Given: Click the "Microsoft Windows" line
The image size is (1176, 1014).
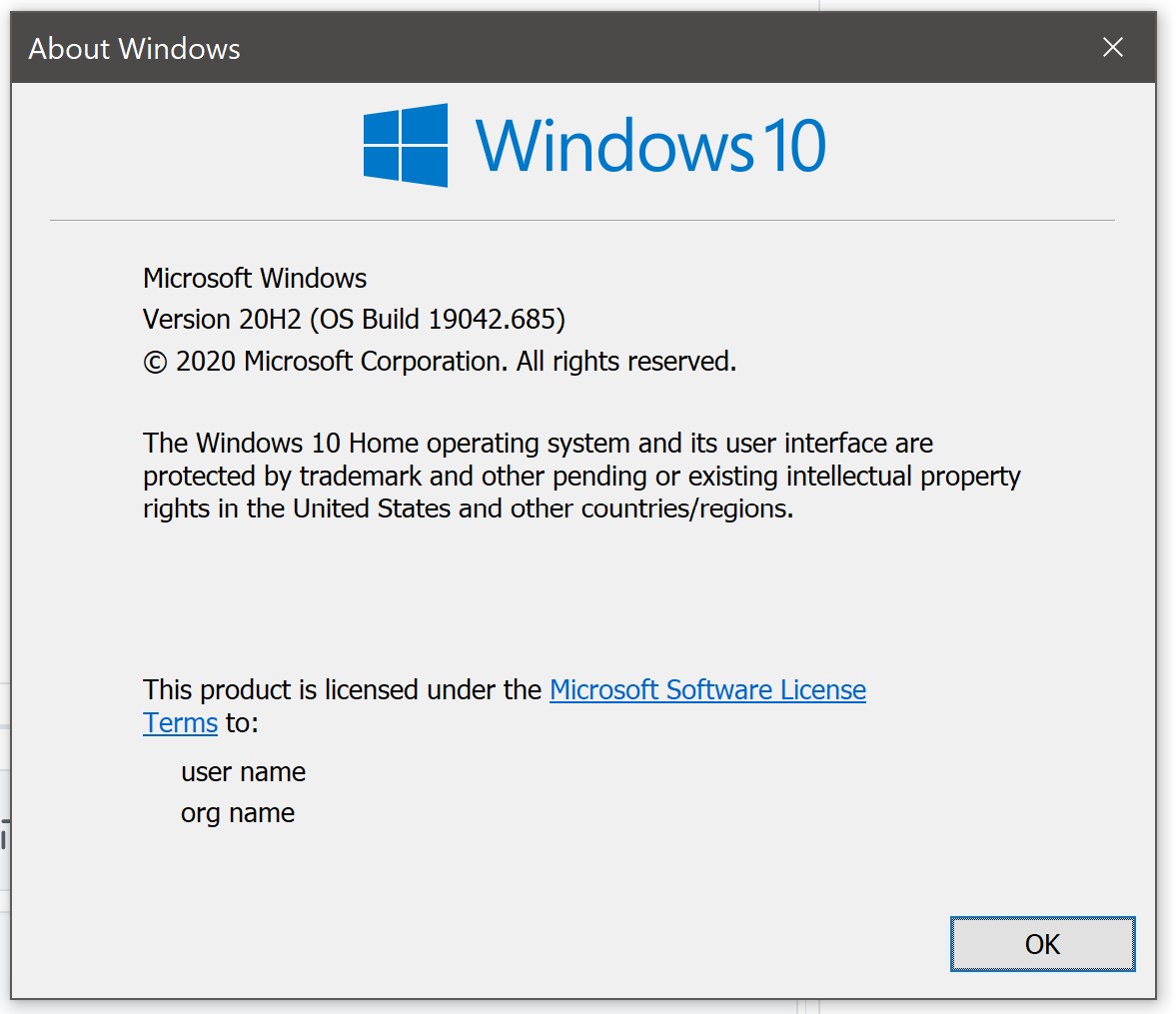Looking at the screenshot, I should tap(255, 279).
